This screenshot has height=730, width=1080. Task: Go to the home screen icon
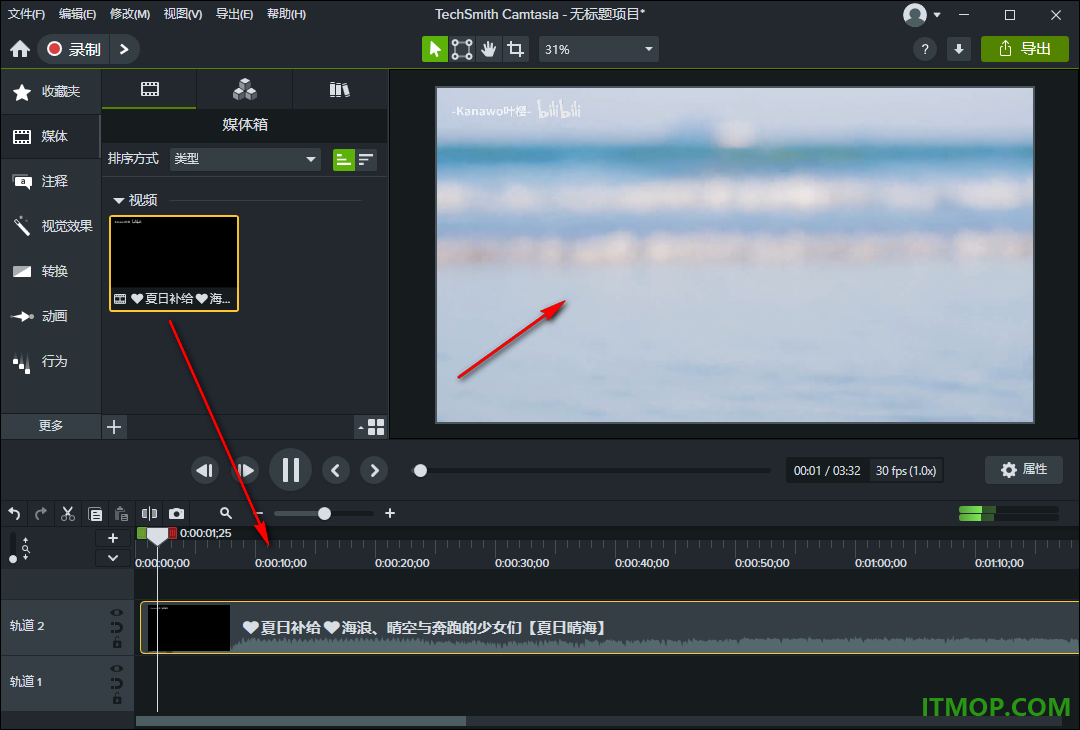point(20,49)
